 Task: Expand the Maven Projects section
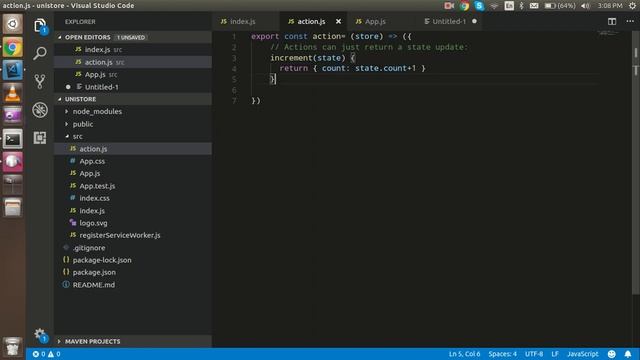[133, 341]
